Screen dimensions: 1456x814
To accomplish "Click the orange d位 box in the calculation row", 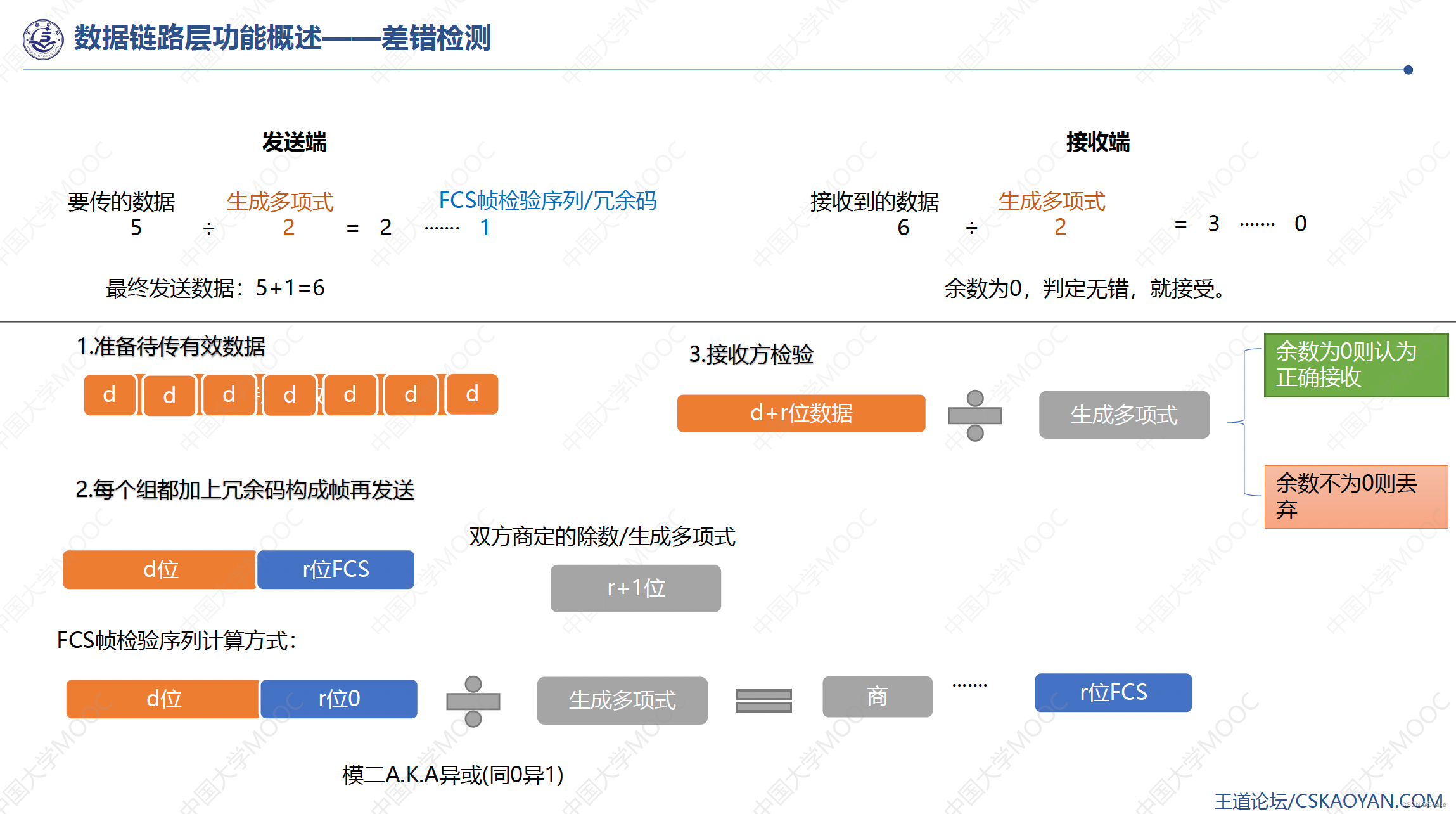I will click(x=163, y=699).
